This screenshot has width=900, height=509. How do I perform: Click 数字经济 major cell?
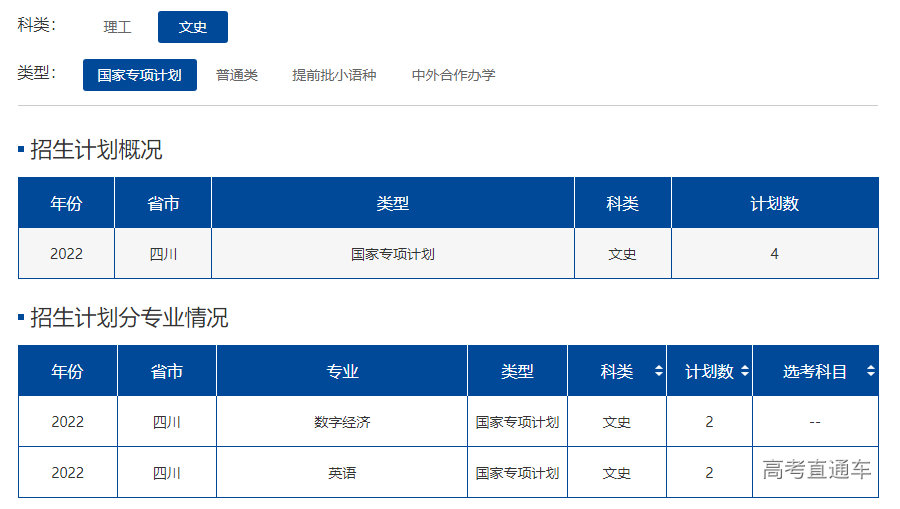(342, 422)
